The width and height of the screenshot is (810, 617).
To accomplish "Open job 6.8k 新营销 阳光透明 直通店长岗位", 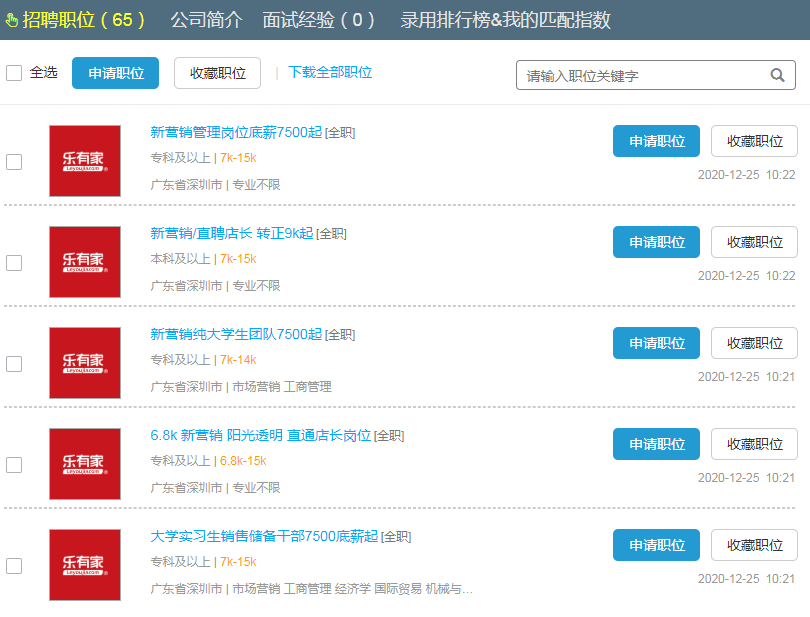I will [260, 435].
